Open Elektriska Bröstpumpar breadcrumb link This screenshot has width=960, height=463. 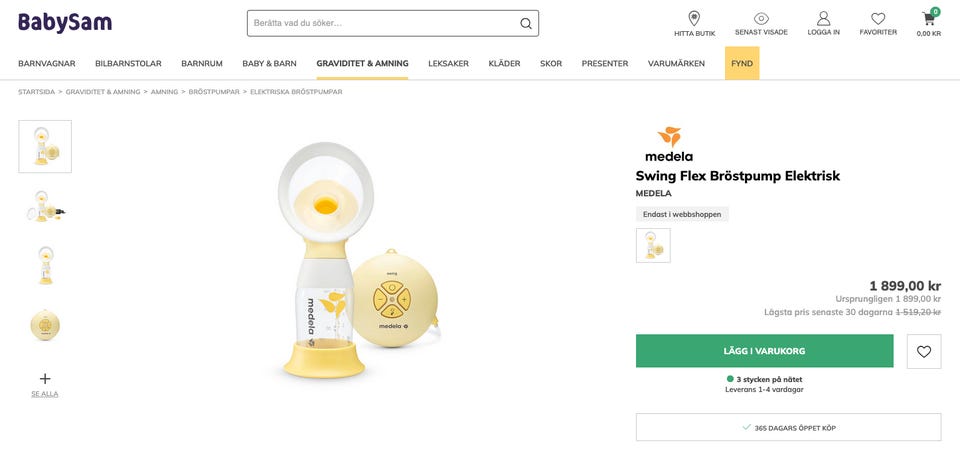296,92
